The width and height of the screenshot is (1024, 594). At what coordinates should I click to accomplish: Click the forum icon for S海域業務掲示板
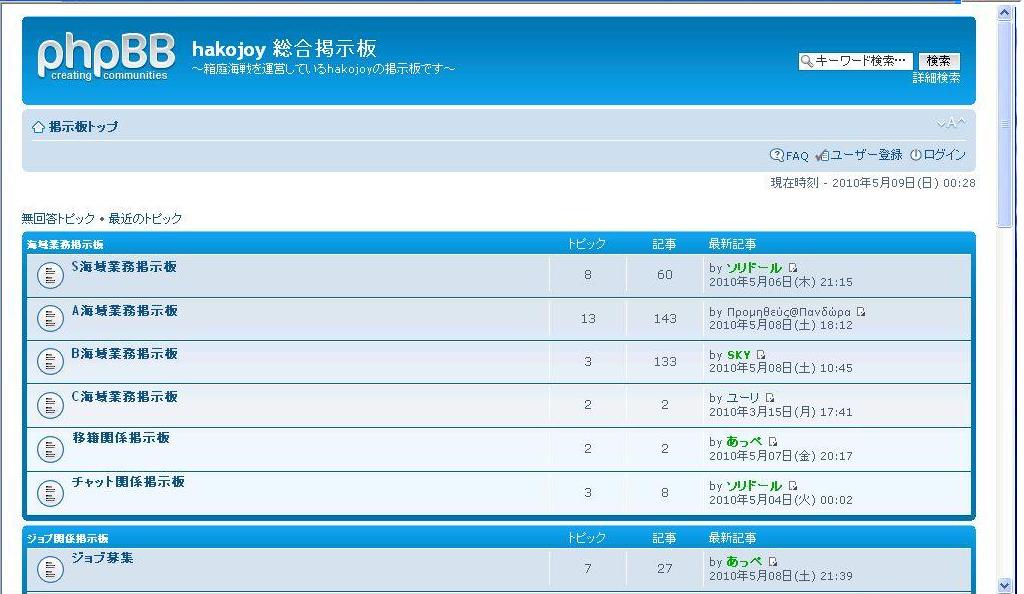click(x=50, y=275)
